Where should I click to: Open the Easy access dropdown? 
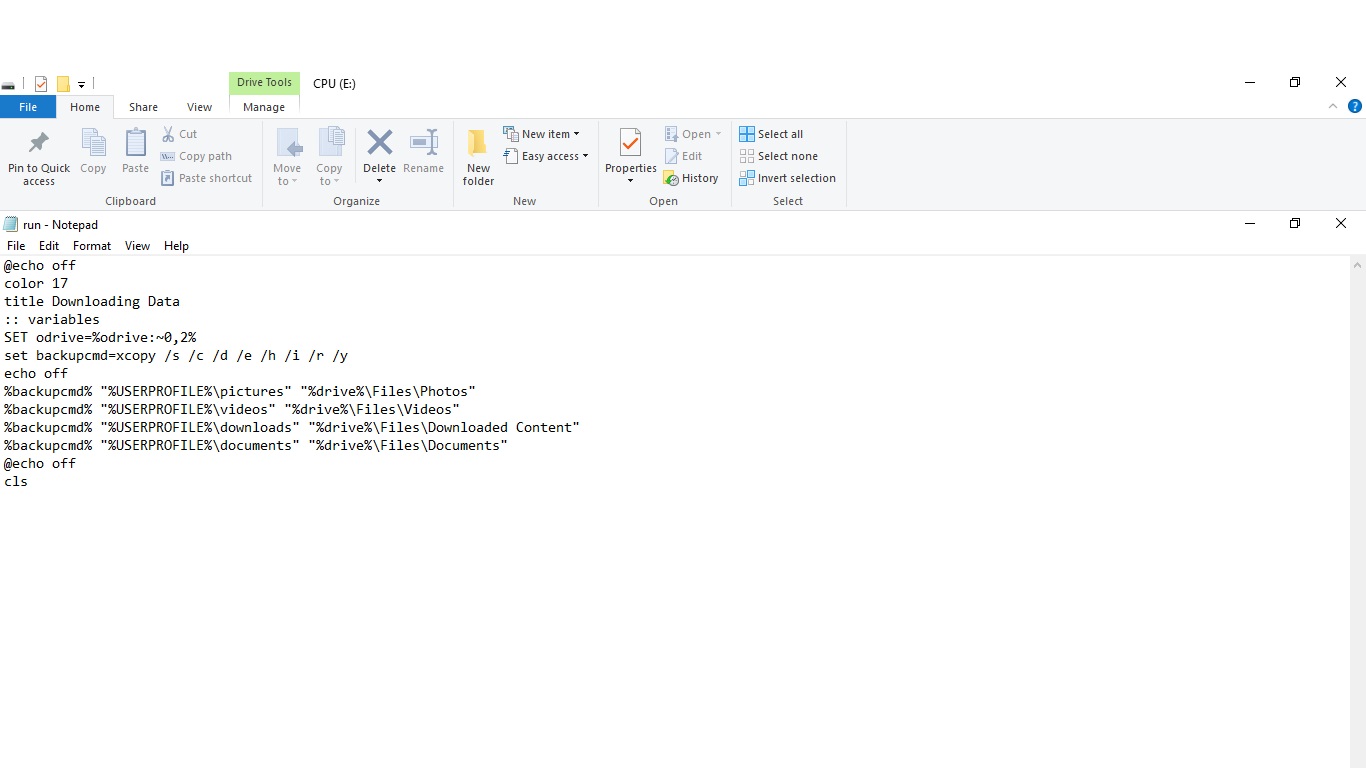pos(546,156)
